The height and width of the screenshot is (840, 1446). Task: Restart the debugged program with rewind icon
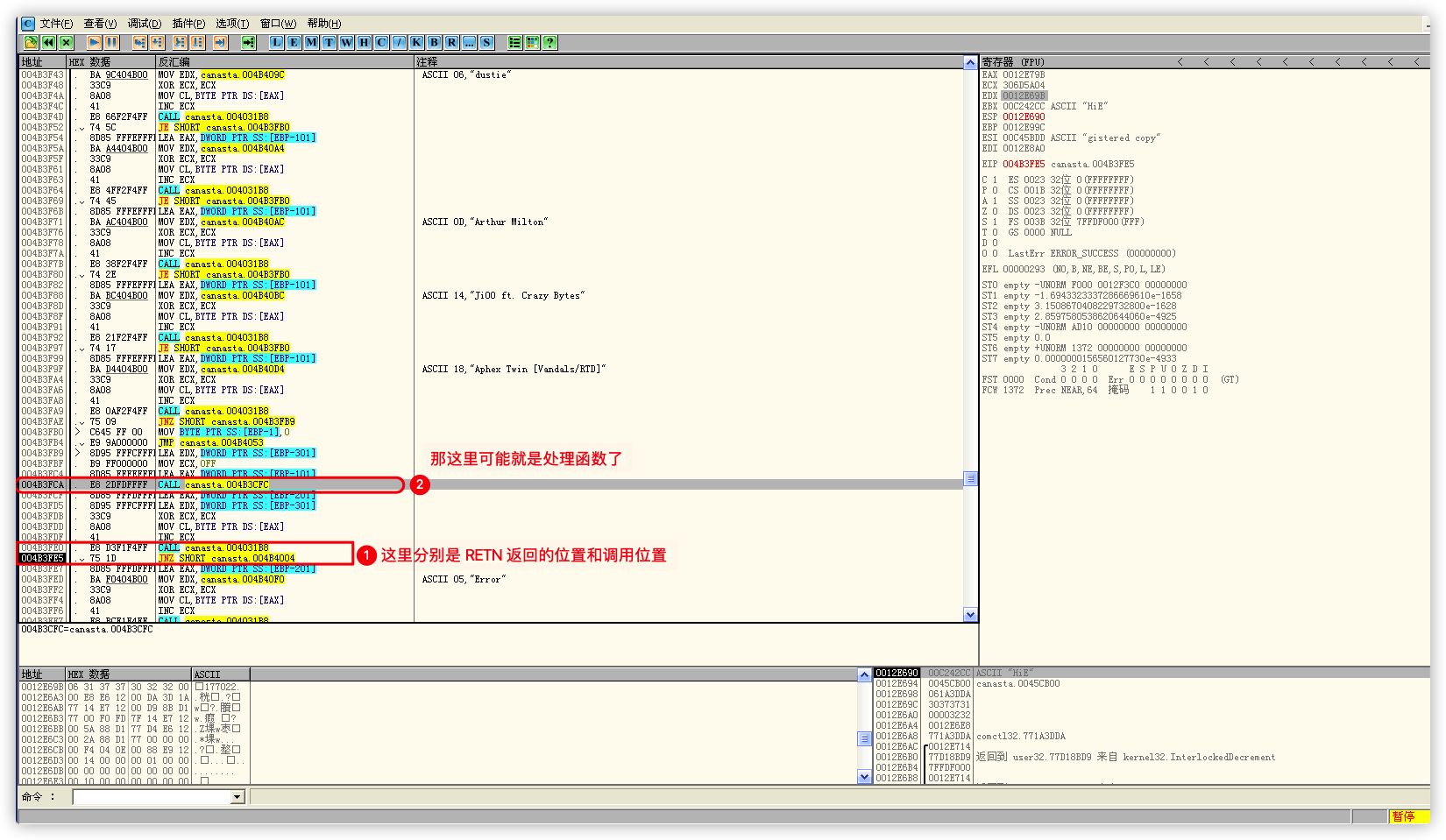click(48, 42)
